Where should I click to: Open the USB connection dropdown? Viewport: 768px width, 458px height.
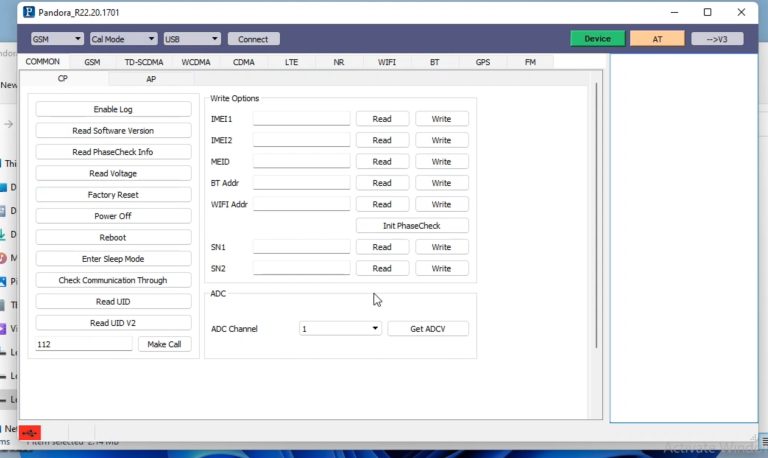coord(192,39)
